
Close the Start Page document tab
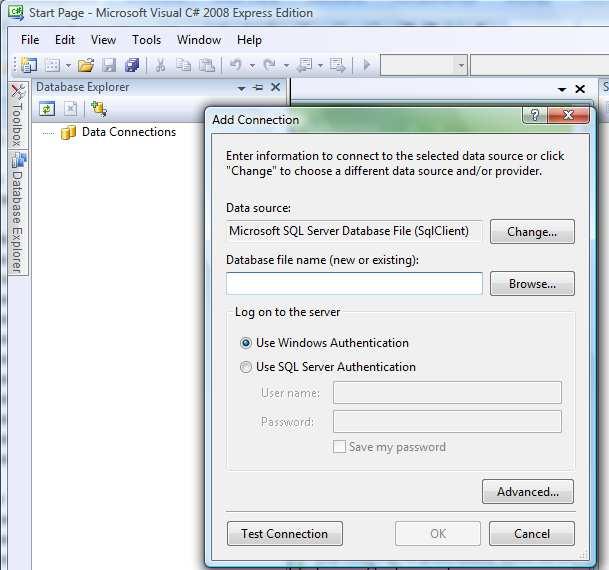(580, 89)
